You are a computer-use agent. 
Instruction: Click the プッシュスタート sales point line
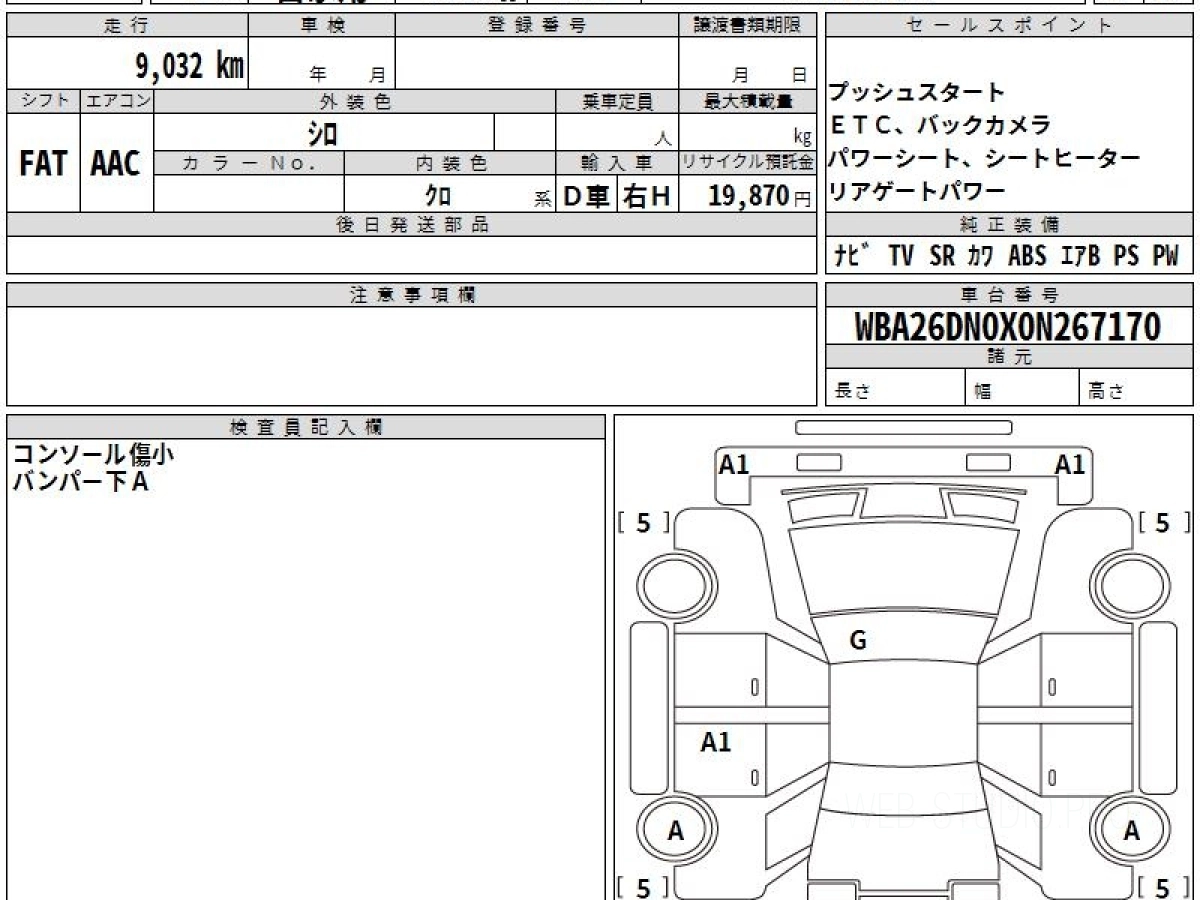917,93
